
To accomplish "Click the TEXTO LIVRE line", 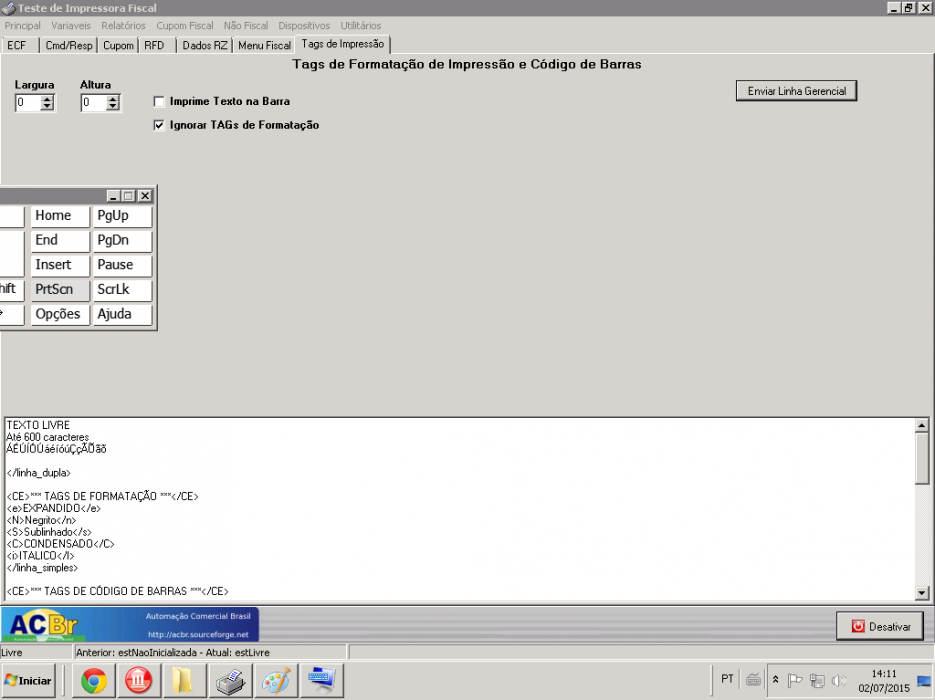I will (38, 425).
